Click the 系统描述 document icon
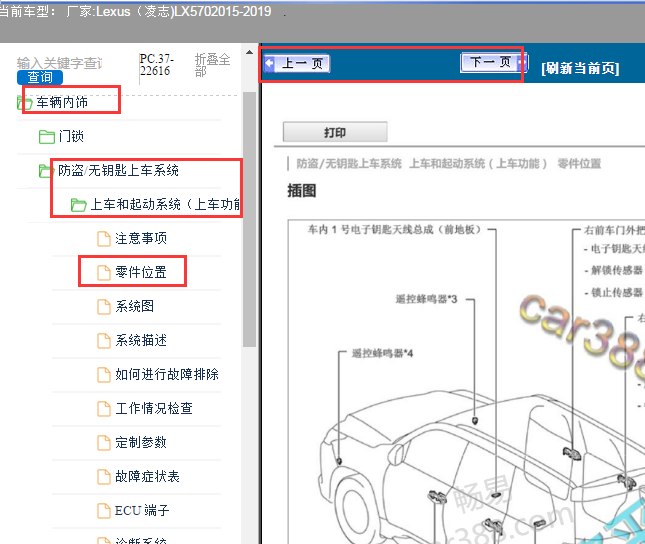Screen dimensions: 645x544 104,341
